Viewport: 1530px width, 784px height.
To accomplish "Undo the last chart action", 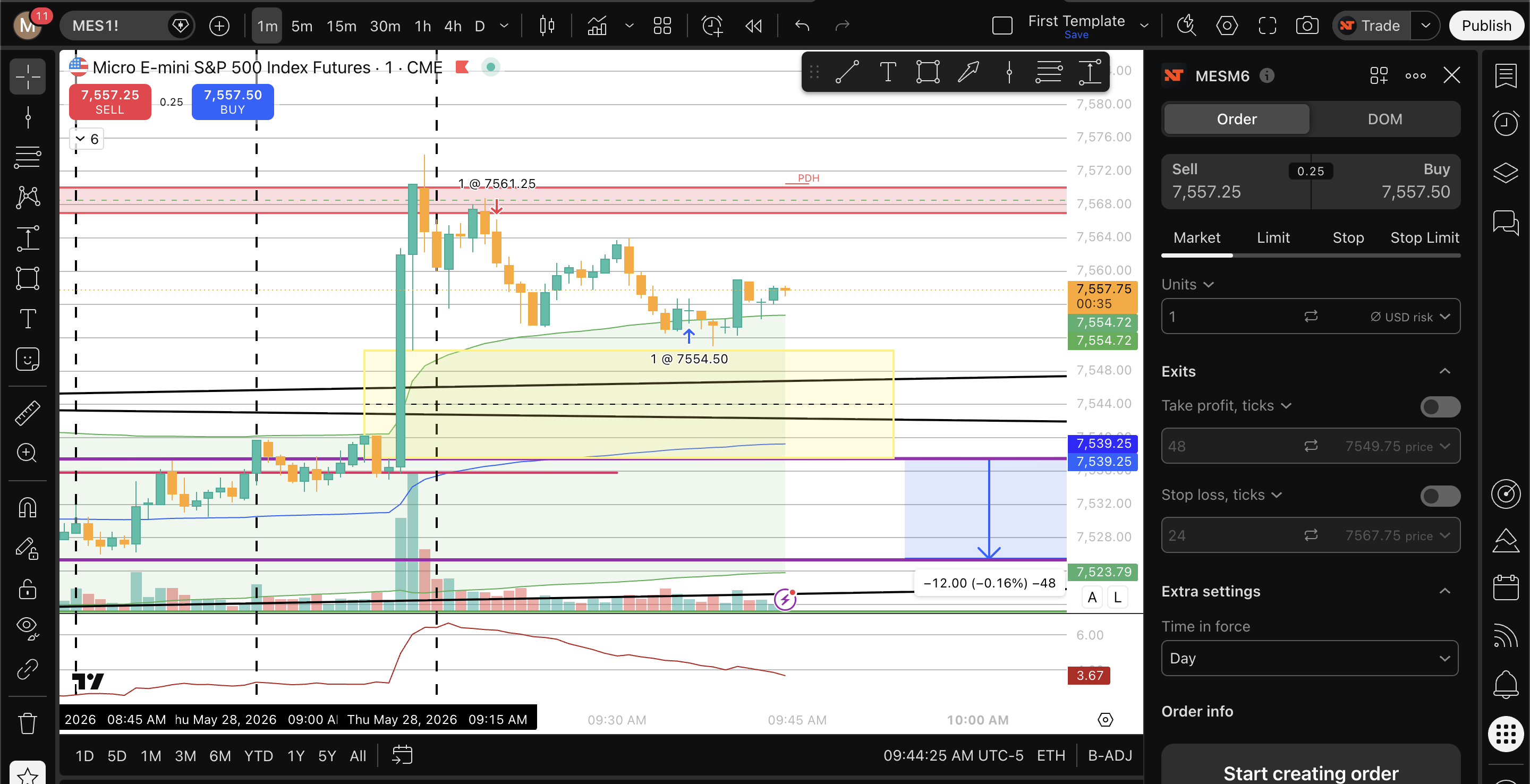I will 802,25.
